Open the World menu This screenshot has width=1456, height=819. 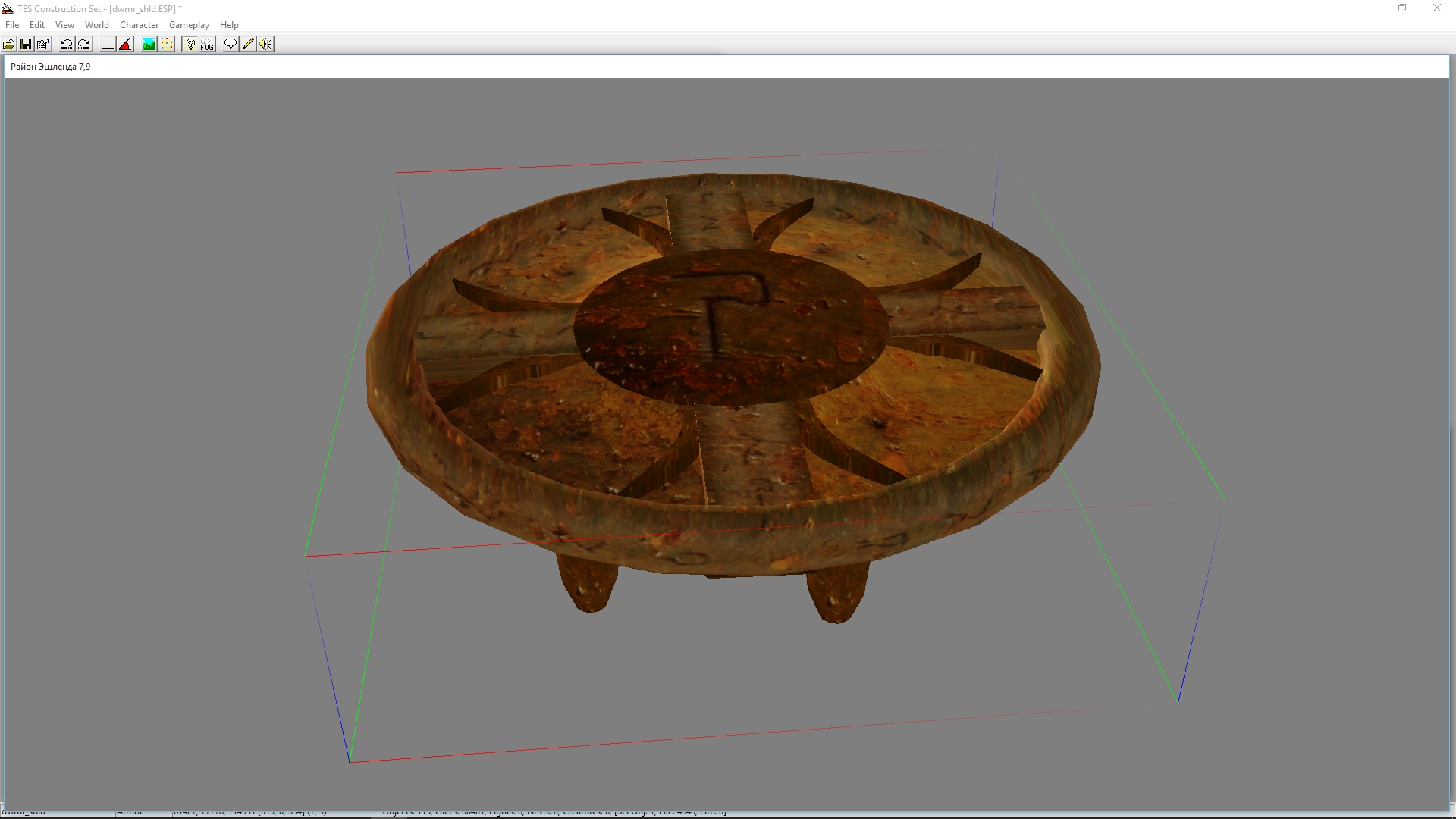(97, 25)
